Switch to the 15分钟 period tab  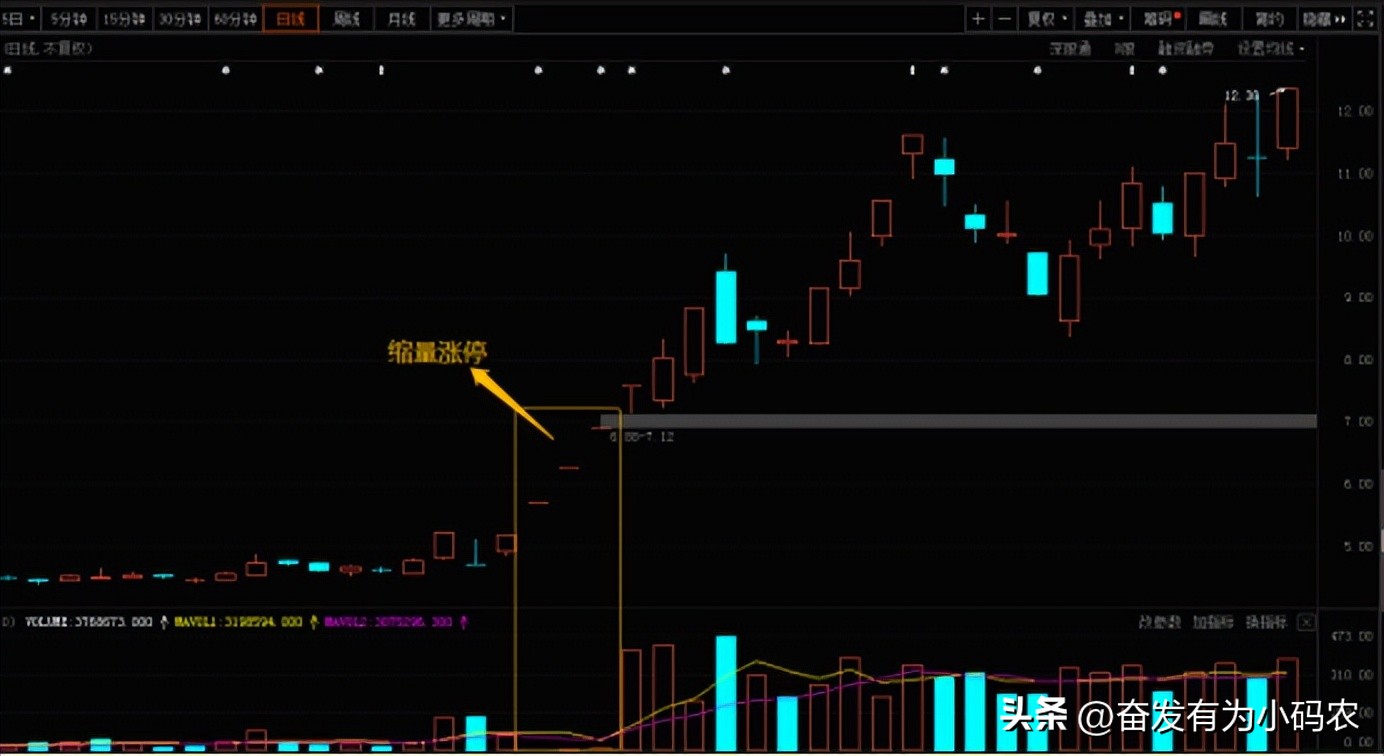point(123,18)
